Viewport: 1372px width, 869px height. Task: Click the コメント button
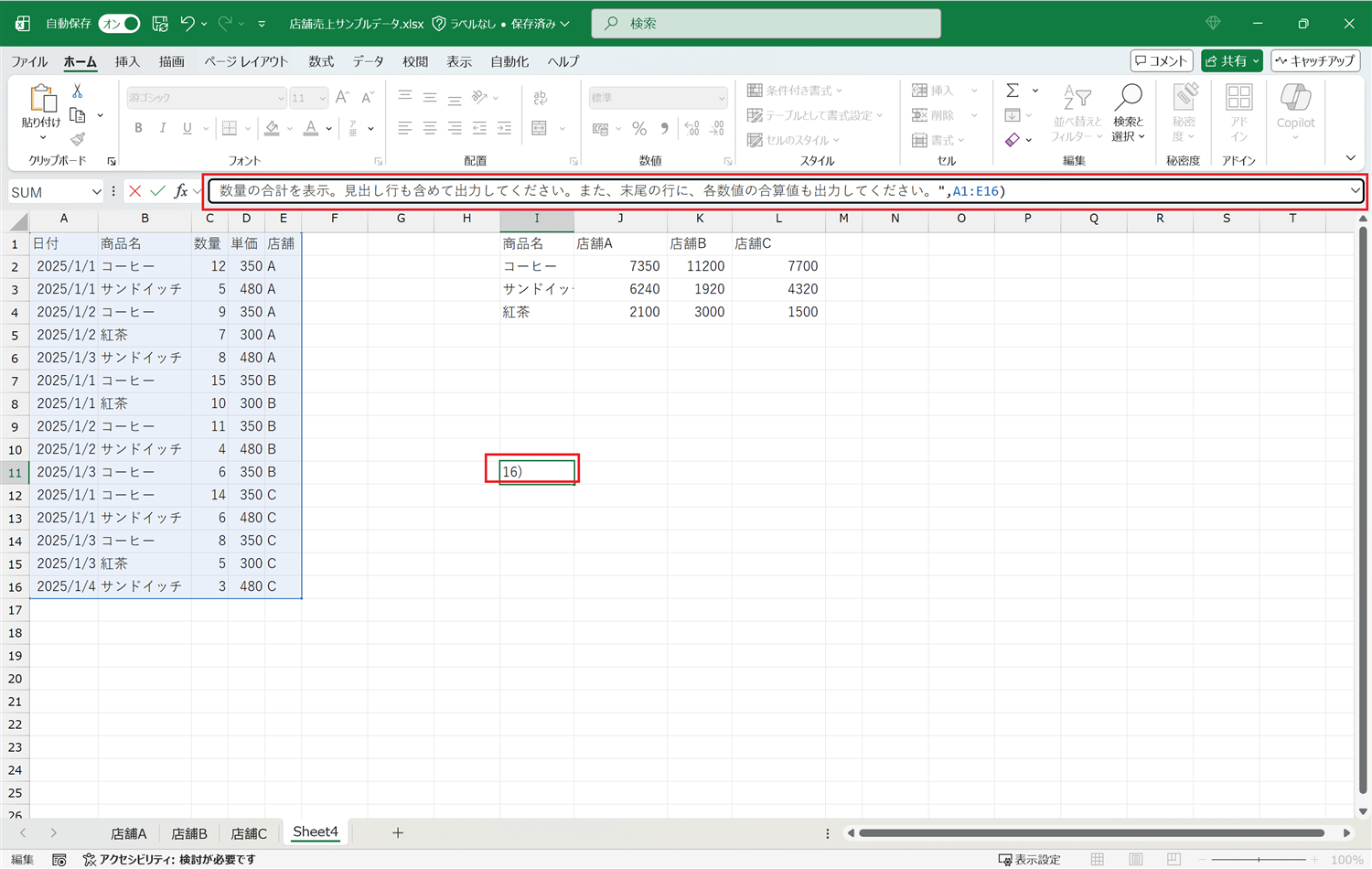1161,61
